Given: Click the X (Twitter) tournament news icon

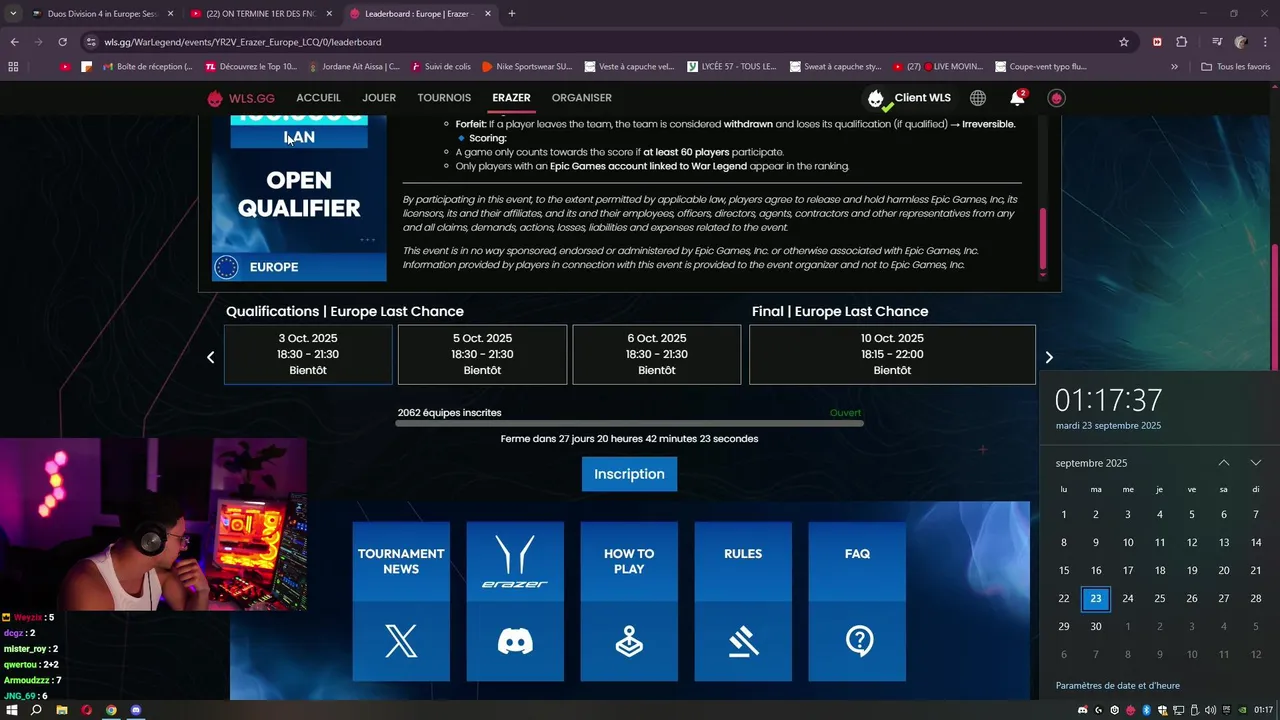Looking at the screenshot, I should coord(401,642).
